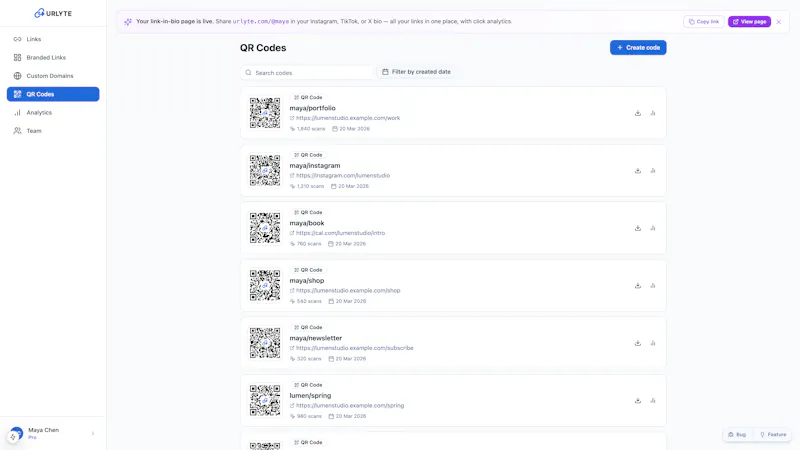Image resolution: width=800 pixels, height=450 pixels.
Task: Click the maya/book QR thumbnail
Action: (x=265, y=228)
